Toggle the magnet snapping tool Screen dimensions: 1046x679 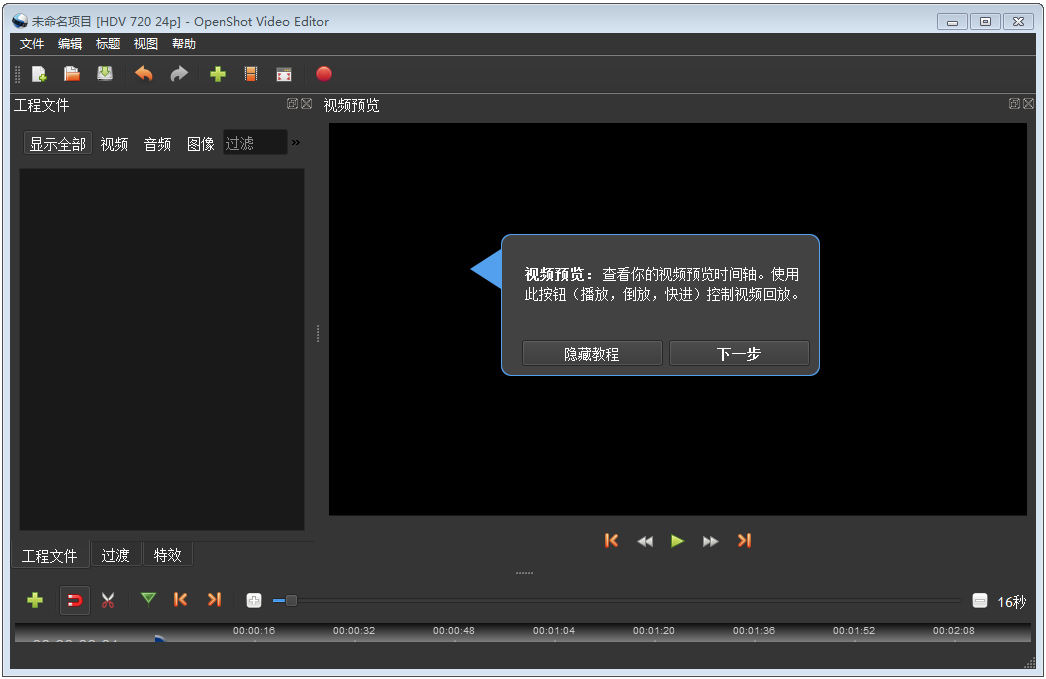click(x=74, y=600)
